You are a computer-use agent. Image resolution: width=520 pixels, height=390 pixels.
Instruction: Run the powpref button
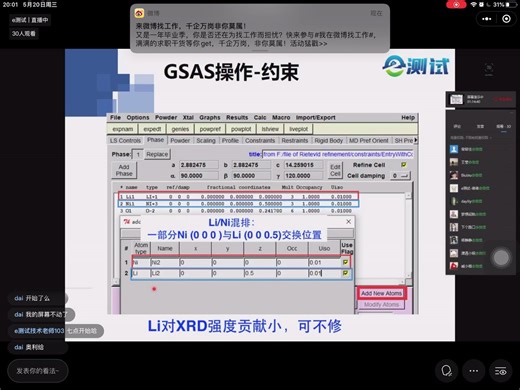(210, 129)
